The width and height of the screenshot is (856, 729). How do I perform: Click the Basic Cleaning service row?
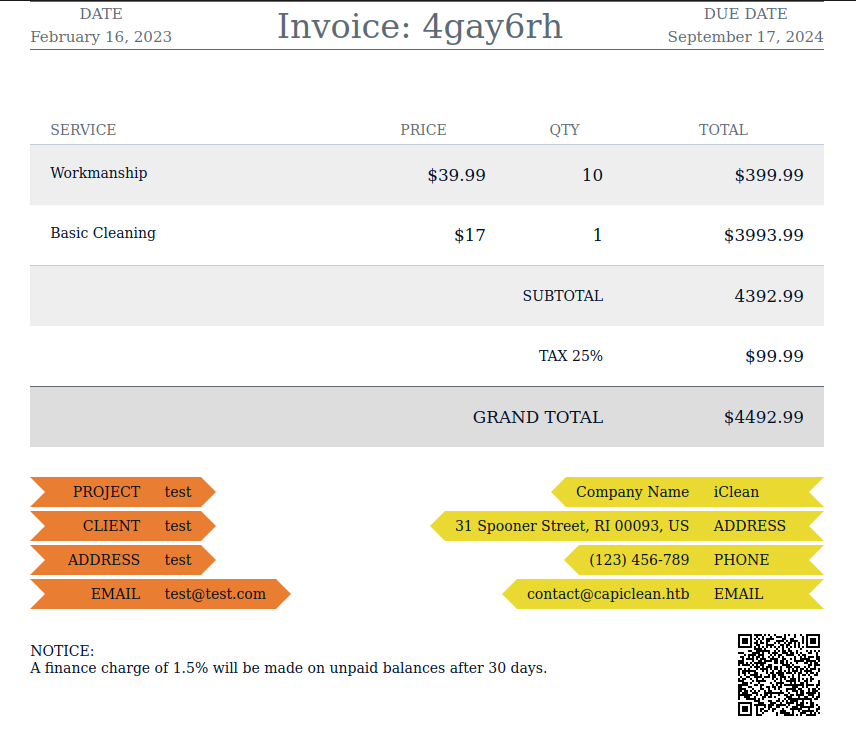pos(103,233)
